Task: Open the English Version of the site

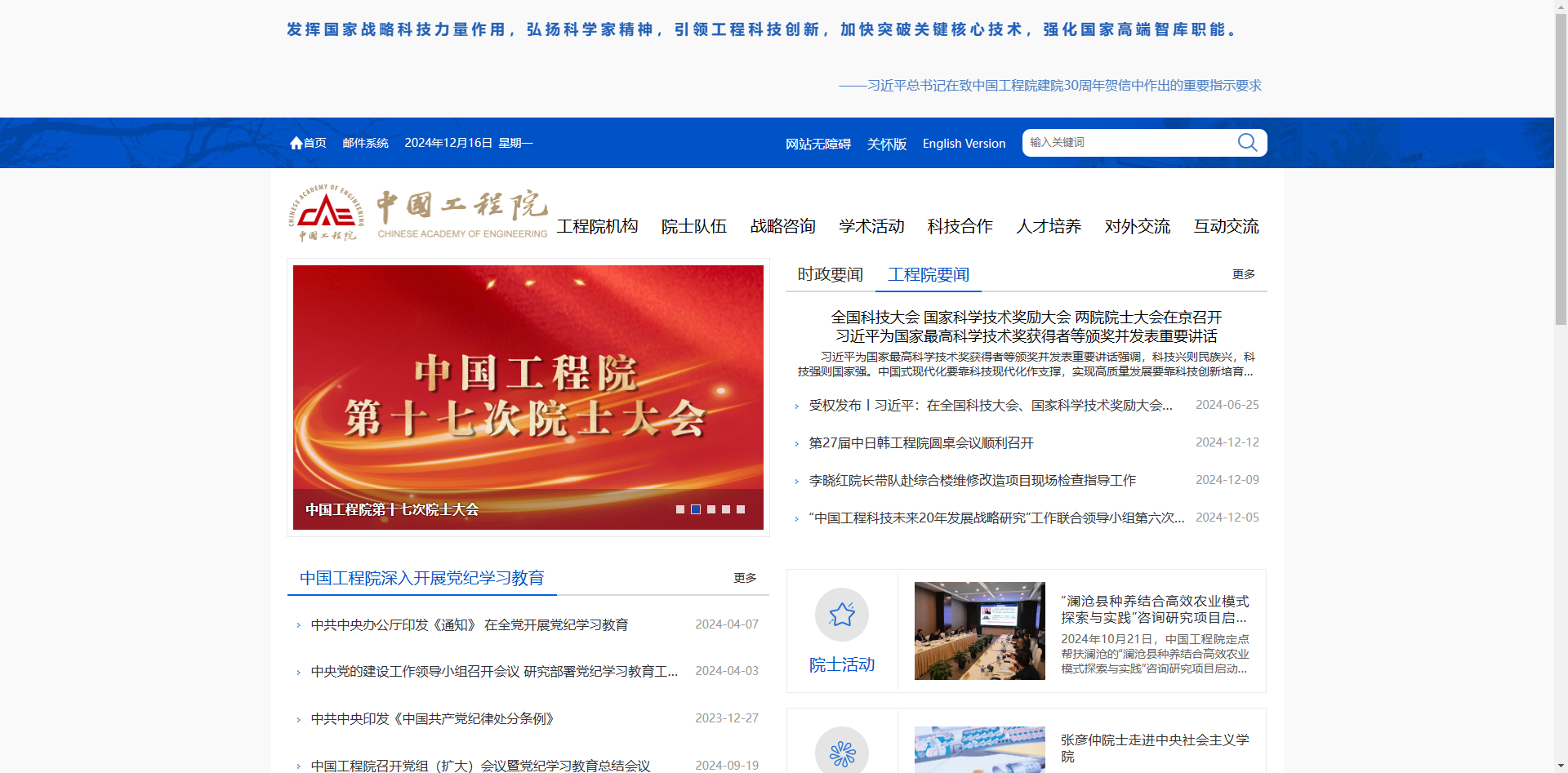Action: coord(963,143)
